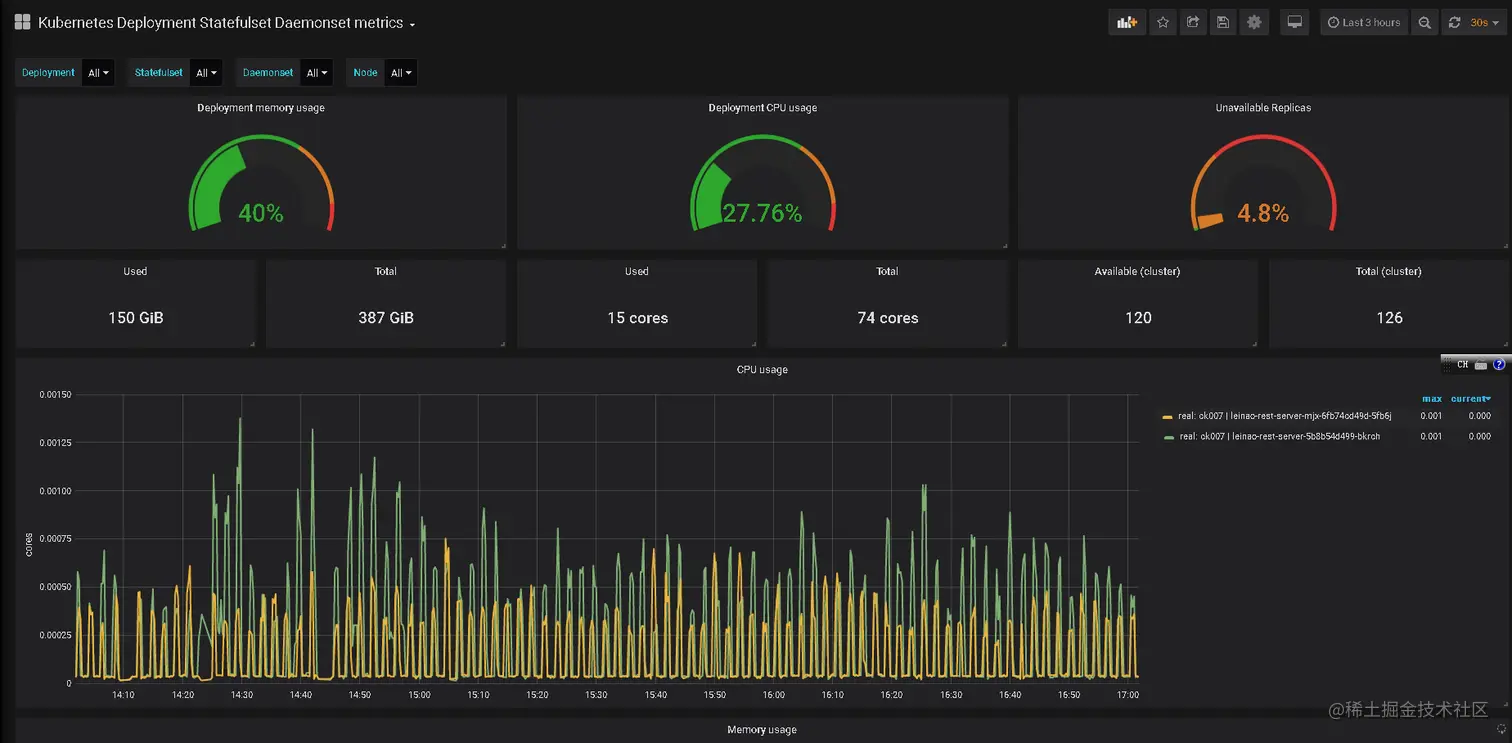Expand the Statefulset variable dropdown
Image resolution: width=1512 pixels, height=743 pixels.
coord(207,73)
